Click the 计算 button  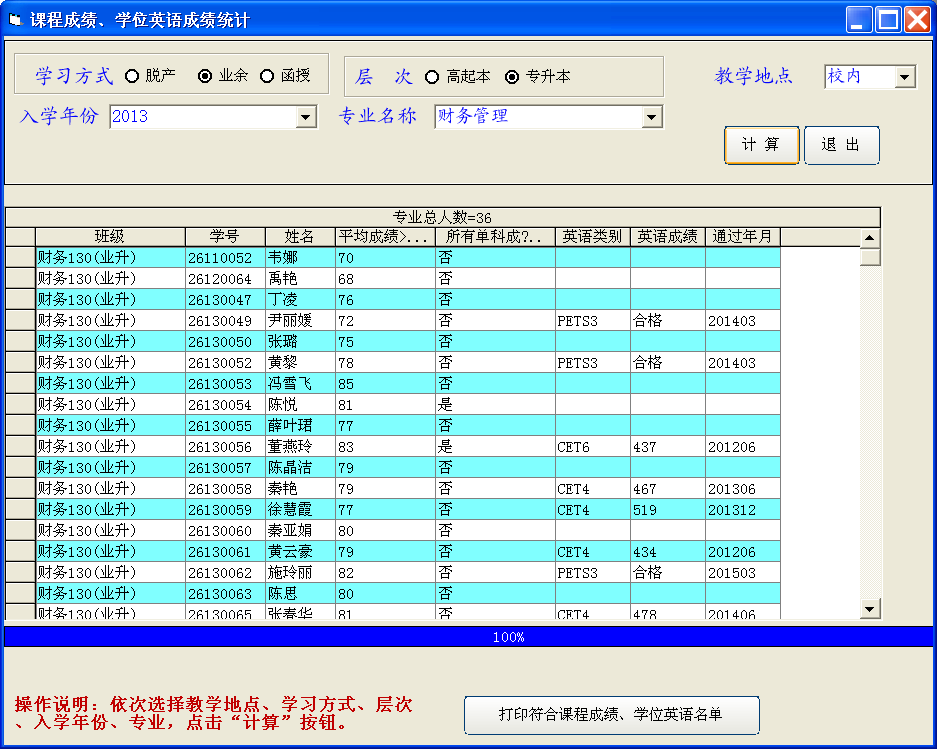click(x=761, y=145)
